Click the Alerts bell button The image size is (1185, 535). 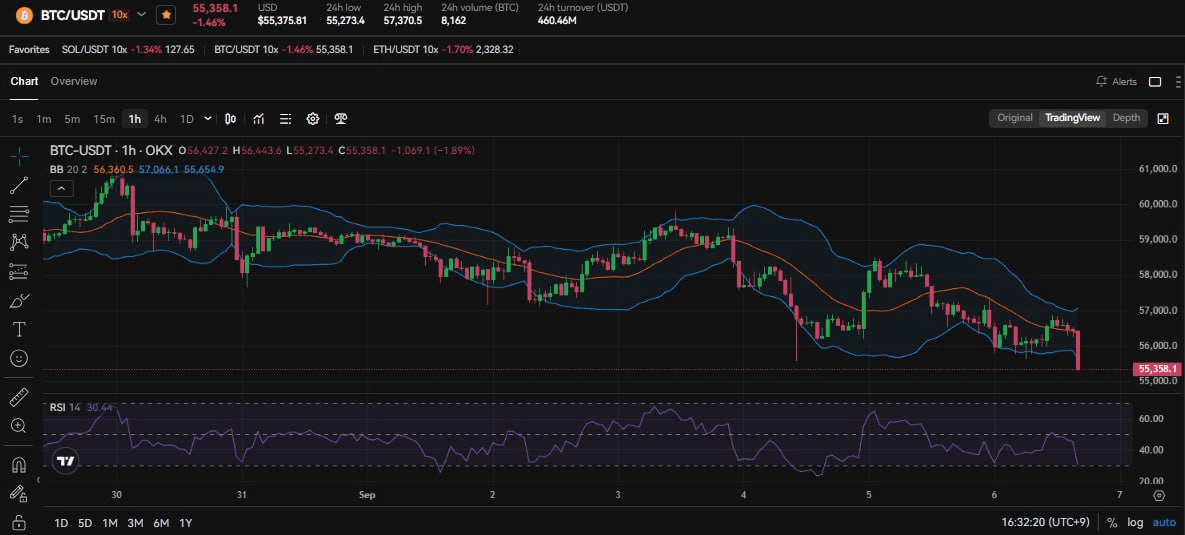pyautogui.click(x=1116, y=82)
